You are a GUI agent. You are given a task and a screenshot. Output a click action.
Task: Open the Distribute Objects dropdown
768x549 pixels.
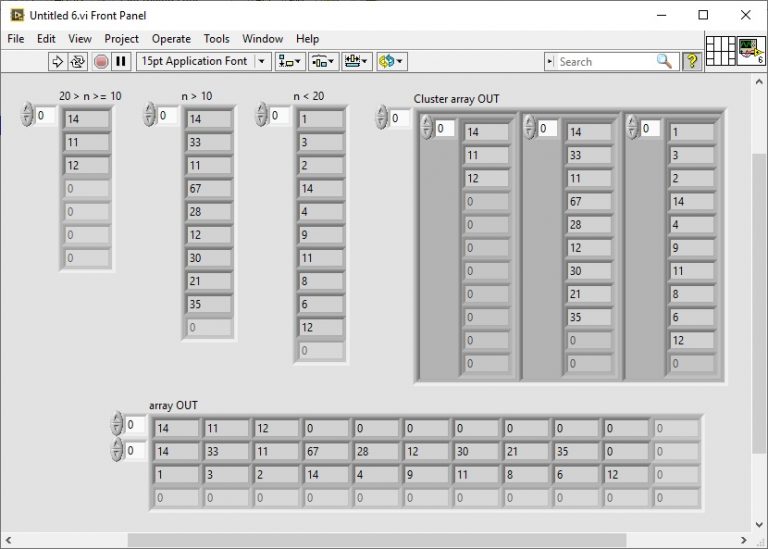coord(323,62)
